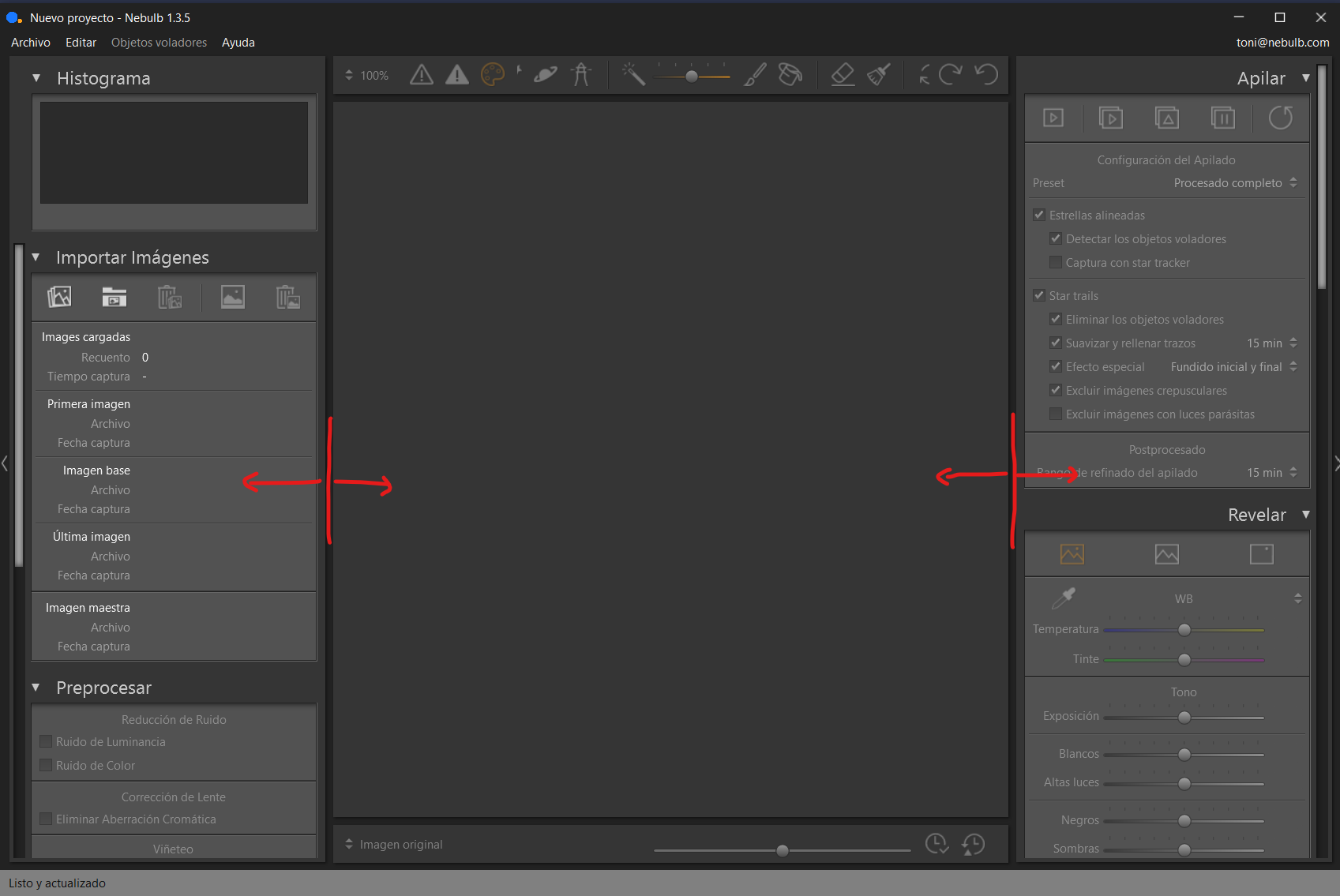Screen dimensions: 1340x896
Task: Collapse the Preprocesar panel
Action: click(36, 687)
